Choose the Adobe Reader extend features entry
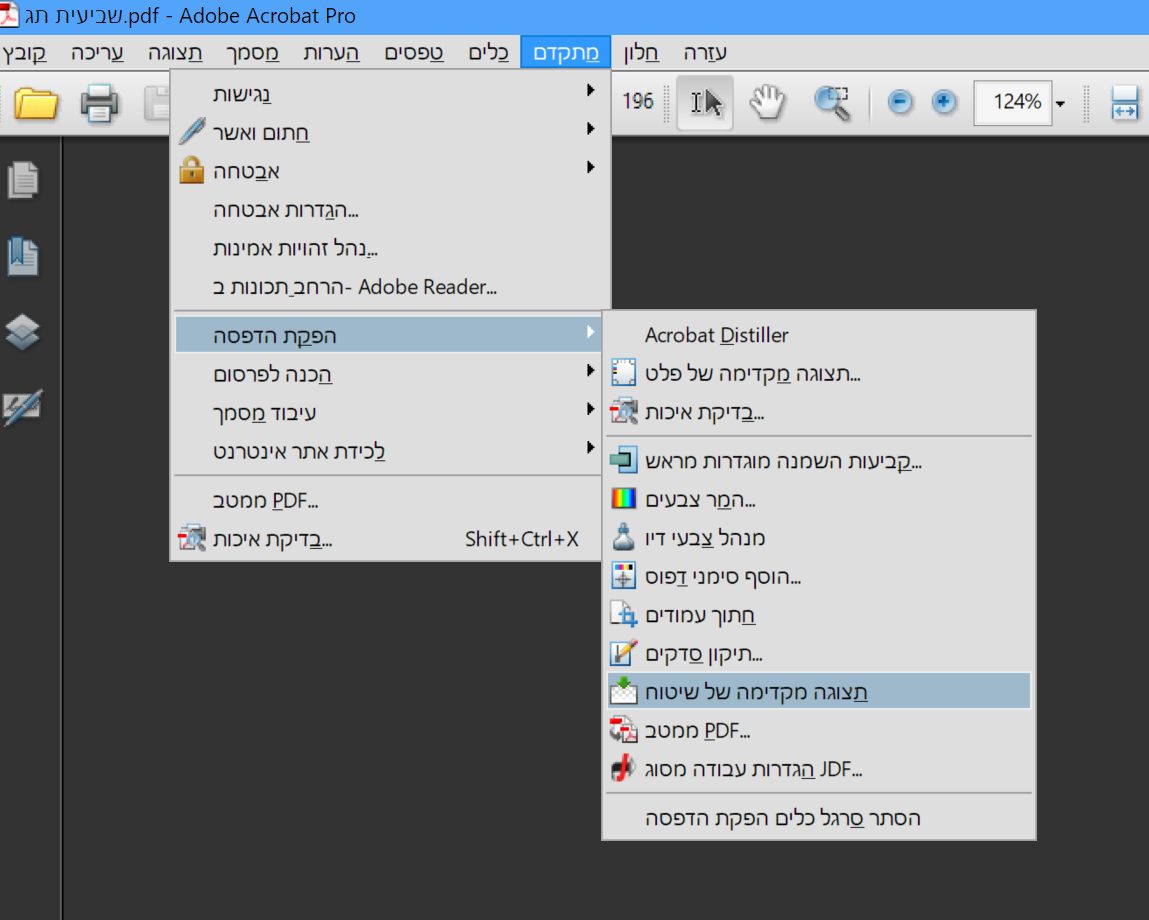The width and height of the screenshot is (1149, 920). click(x=388, y=287)
